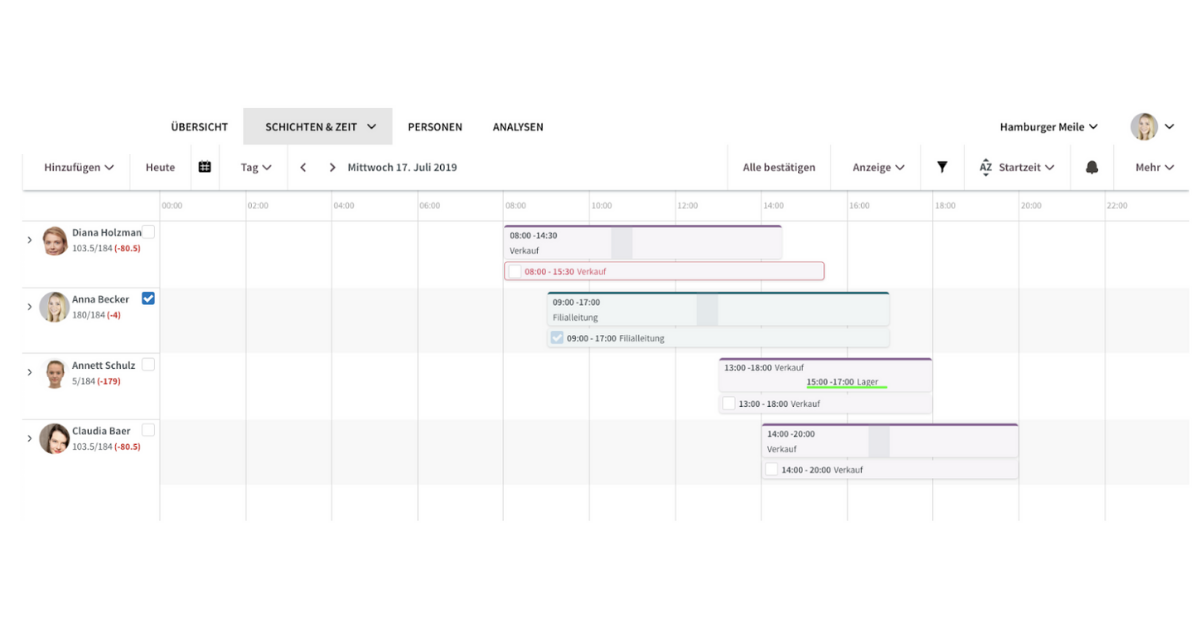Expand Annett Schulz's row

pyautogui.click(x=29, y=372)
